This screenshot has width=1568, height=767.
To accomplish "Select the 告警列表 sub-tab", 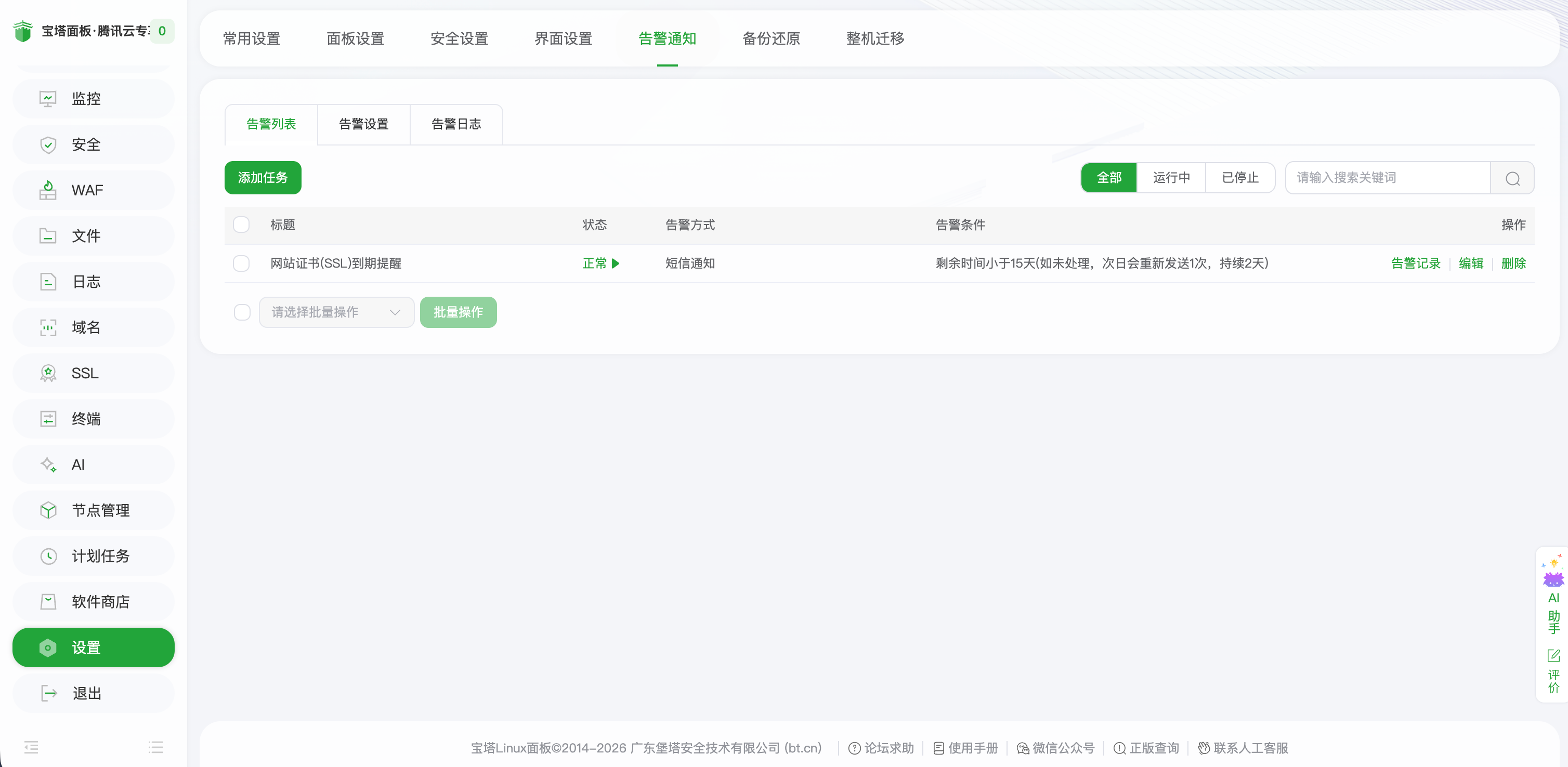I will tap(271, 124).
